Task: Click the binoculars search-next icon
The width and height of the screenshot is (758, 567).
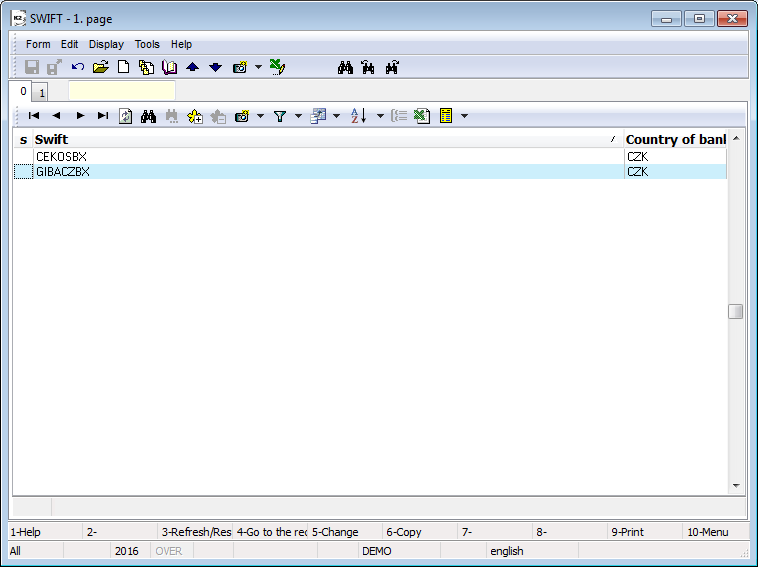Action: 392,68
